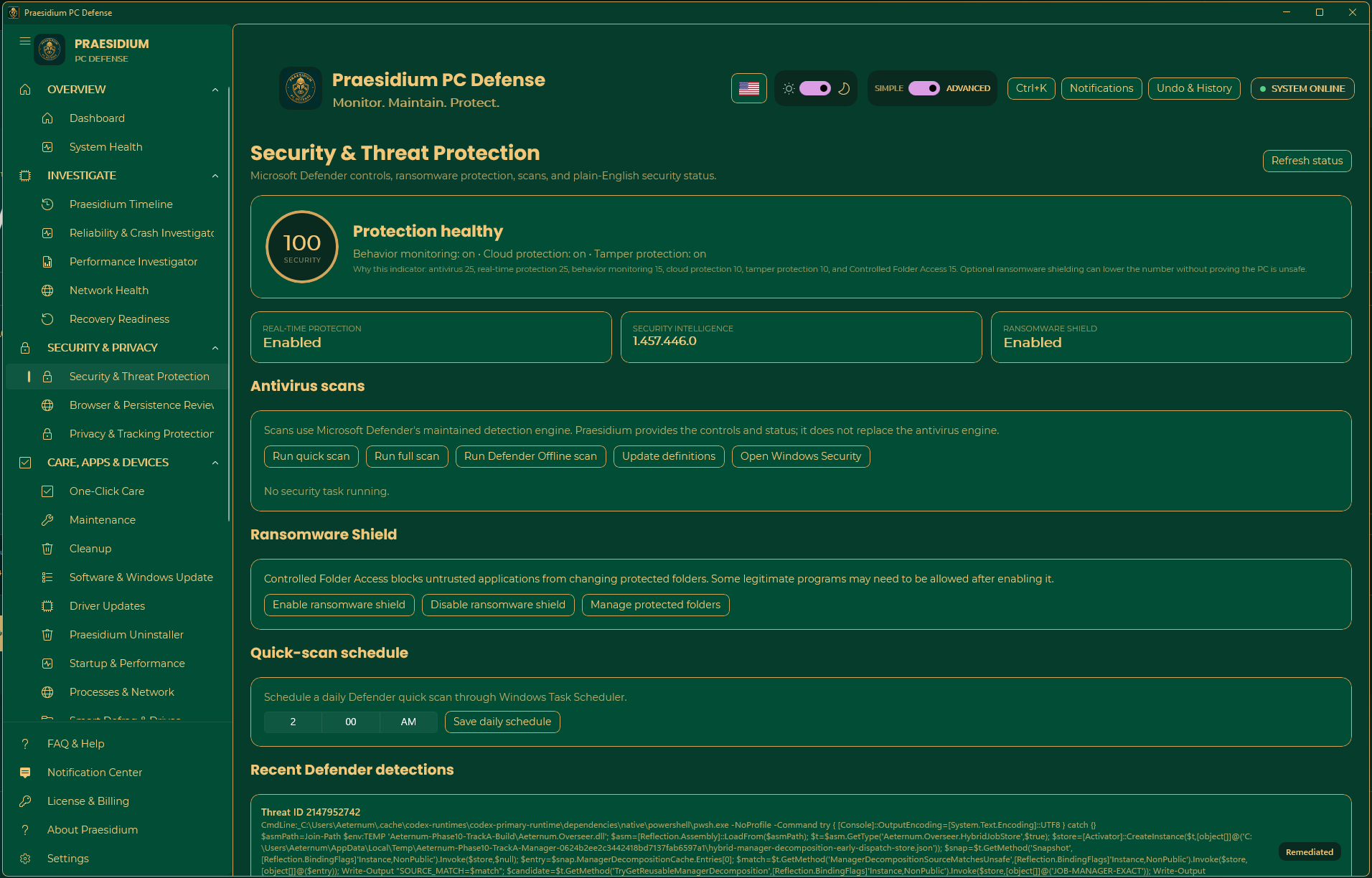Image resolution: width=1372 pixels, height=878 pixels.
Task: Click the Driver Updates chip icon
Action: pos(47,606)
